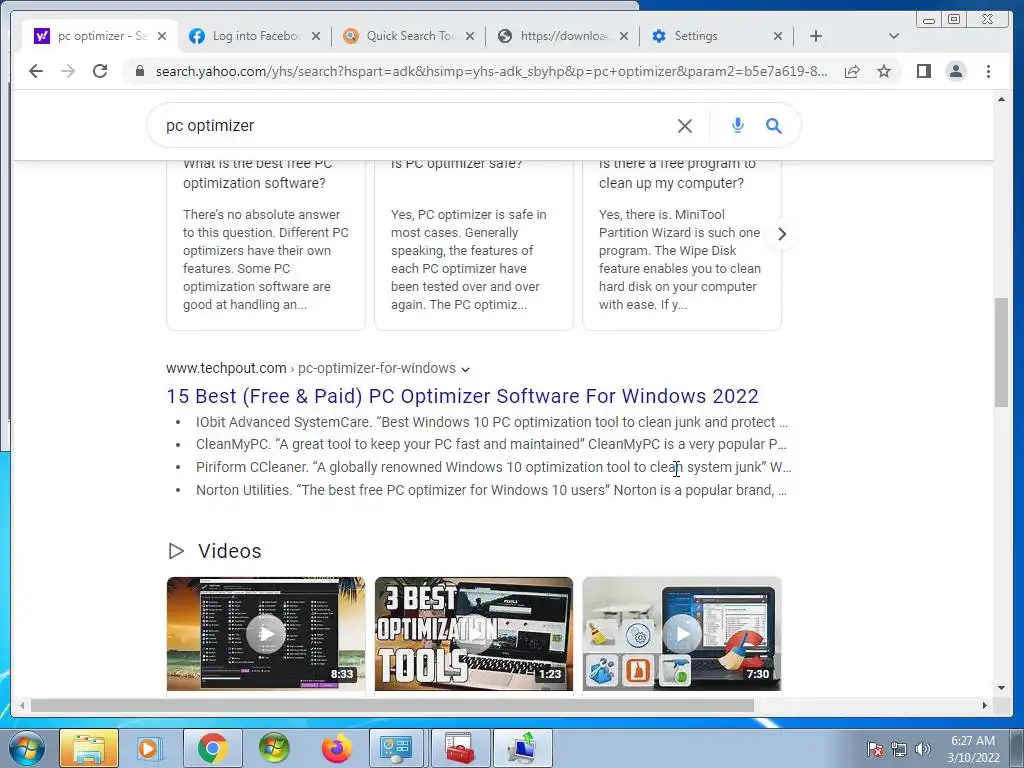Play the 7:30 CCleaner video thumbnail
1024x768 pixels.
coord(682,633)
